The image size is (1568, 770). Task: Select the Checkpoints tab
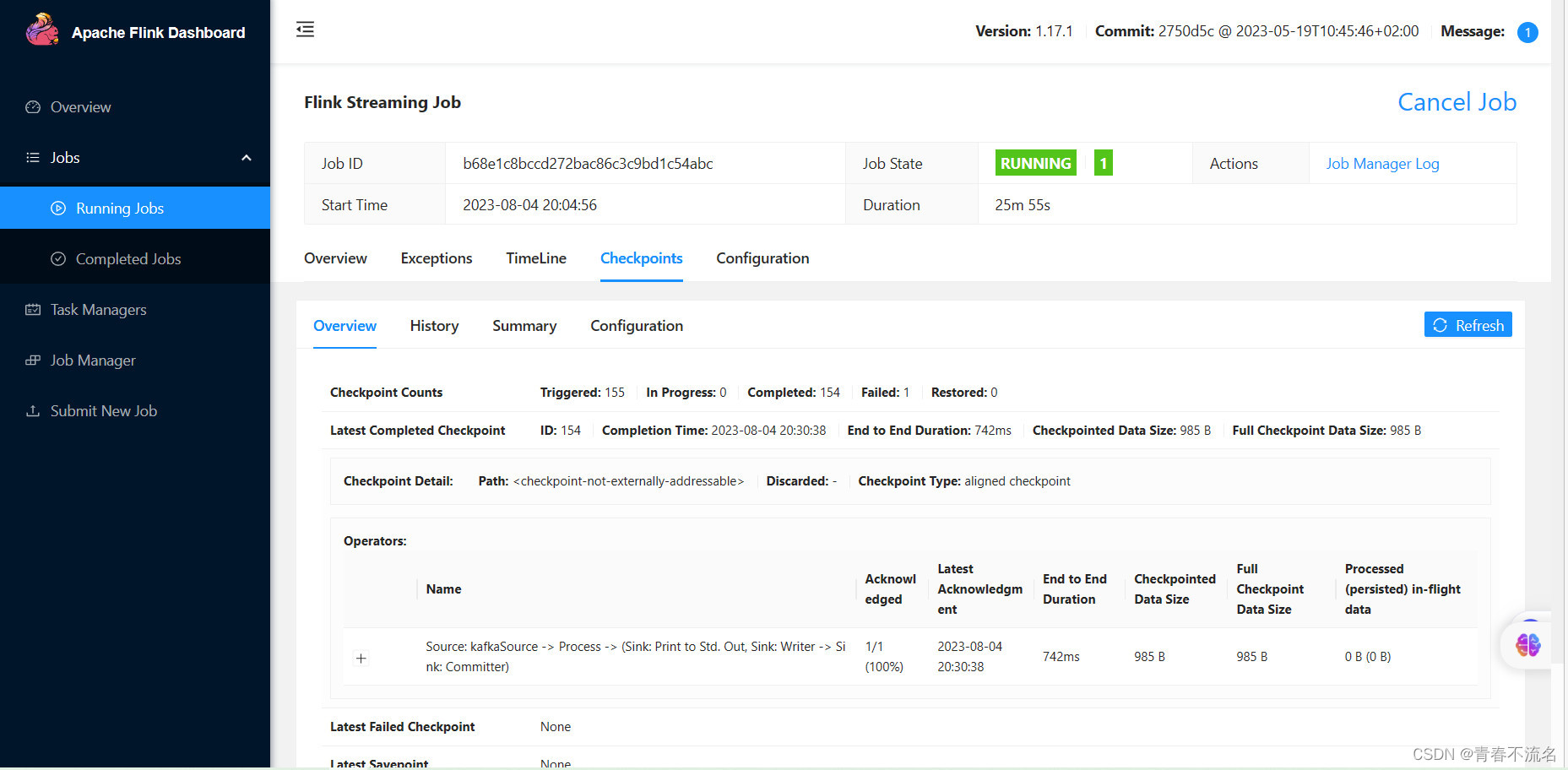642,258
